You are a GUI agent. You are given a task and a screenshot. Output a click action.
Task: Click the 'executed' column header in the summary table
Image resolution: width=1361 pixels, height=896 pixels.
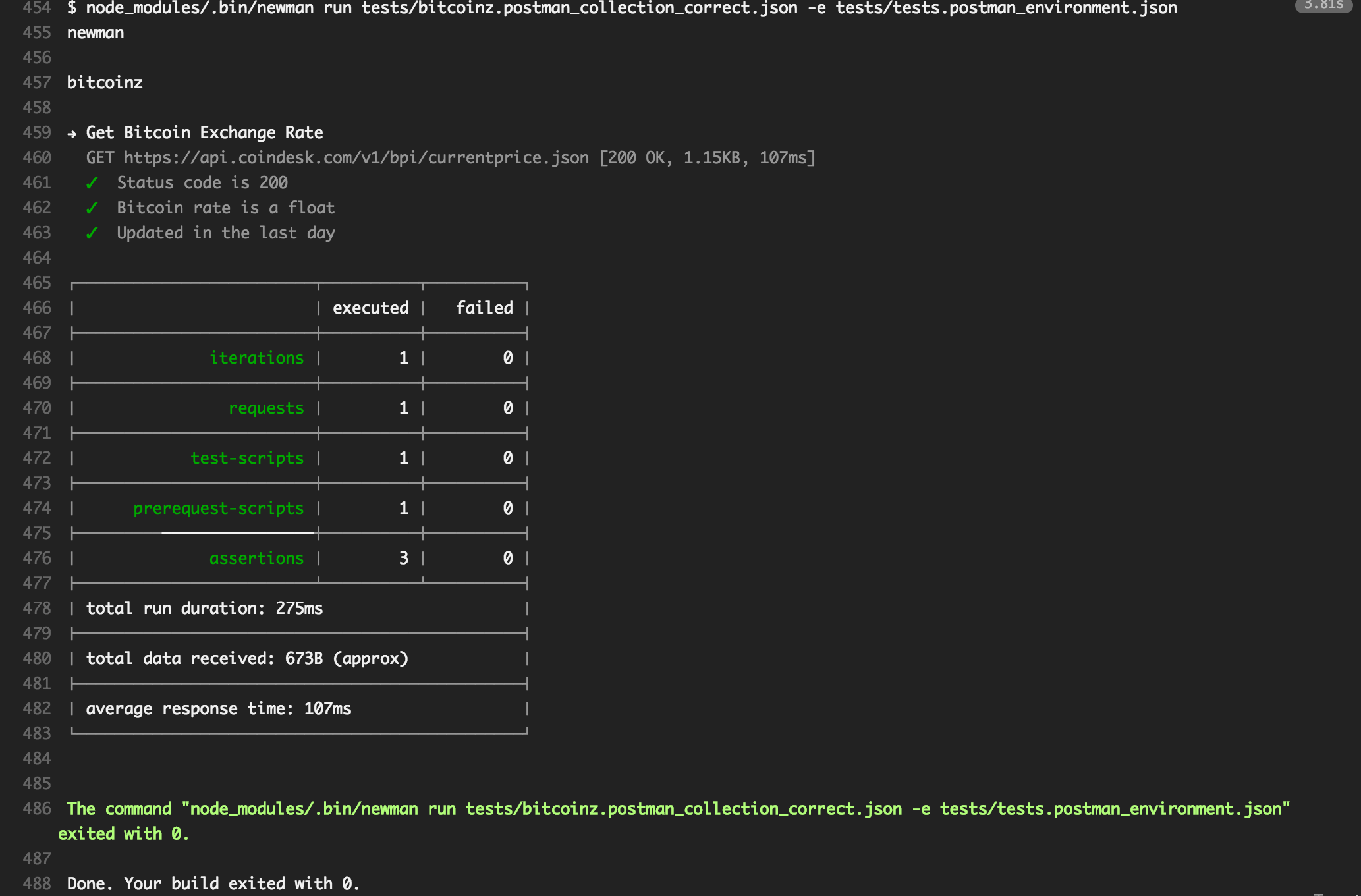coord(370,308)
